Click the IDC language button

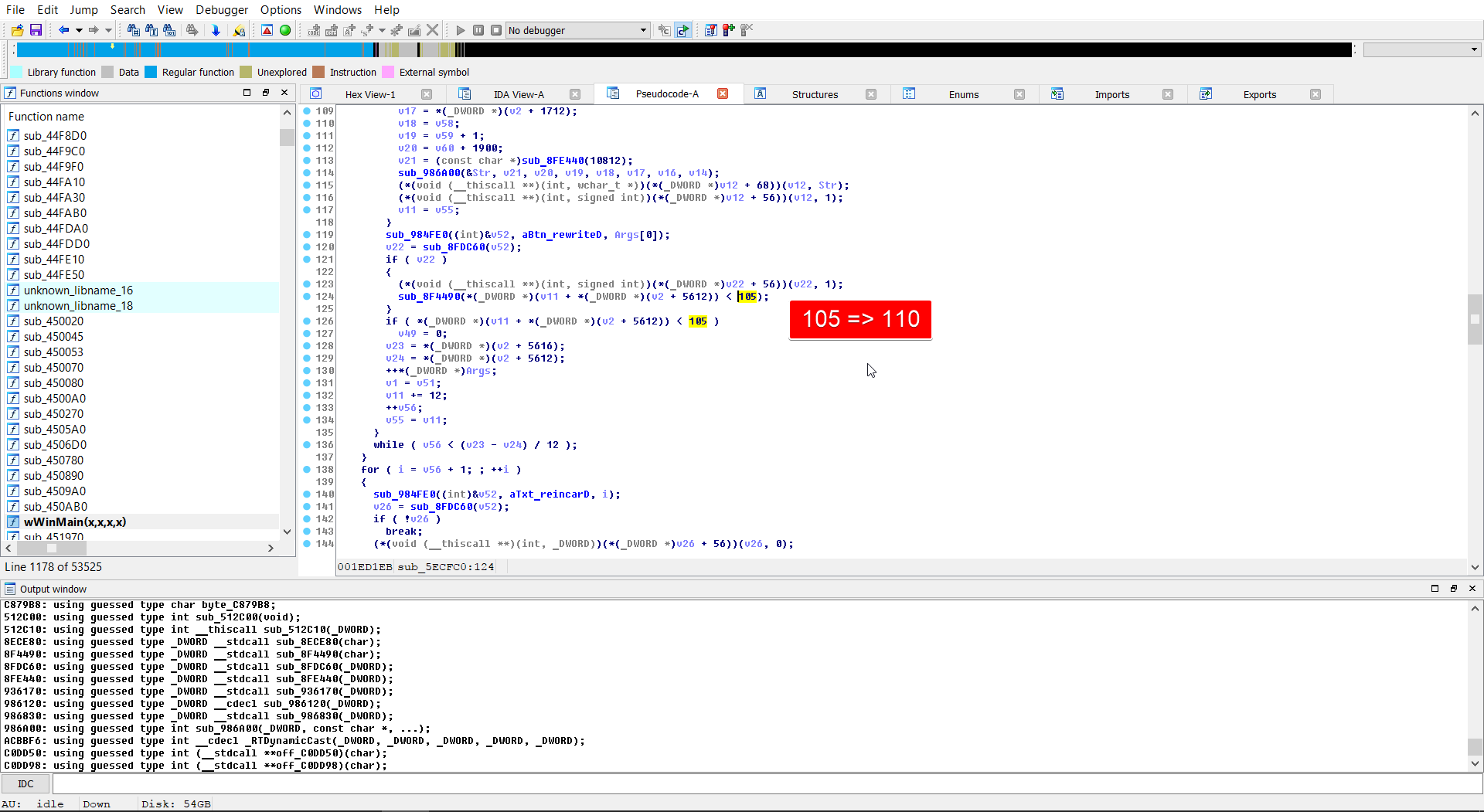click(x=26, y=783)
